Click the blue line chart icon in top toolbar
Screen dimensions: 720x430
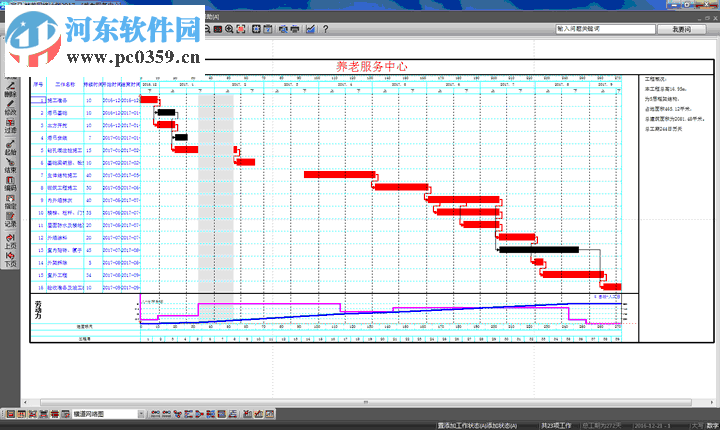[310, 29]
